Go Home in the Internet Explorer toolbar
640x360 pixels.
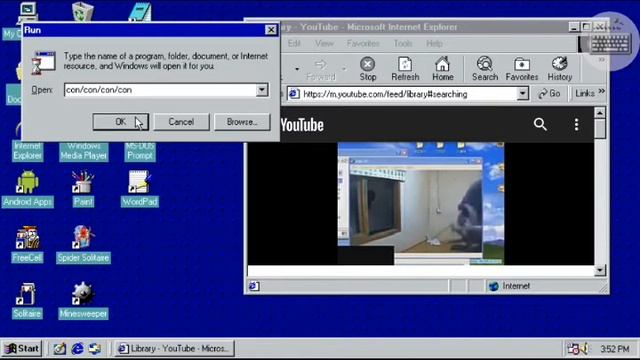click(442, 69)
